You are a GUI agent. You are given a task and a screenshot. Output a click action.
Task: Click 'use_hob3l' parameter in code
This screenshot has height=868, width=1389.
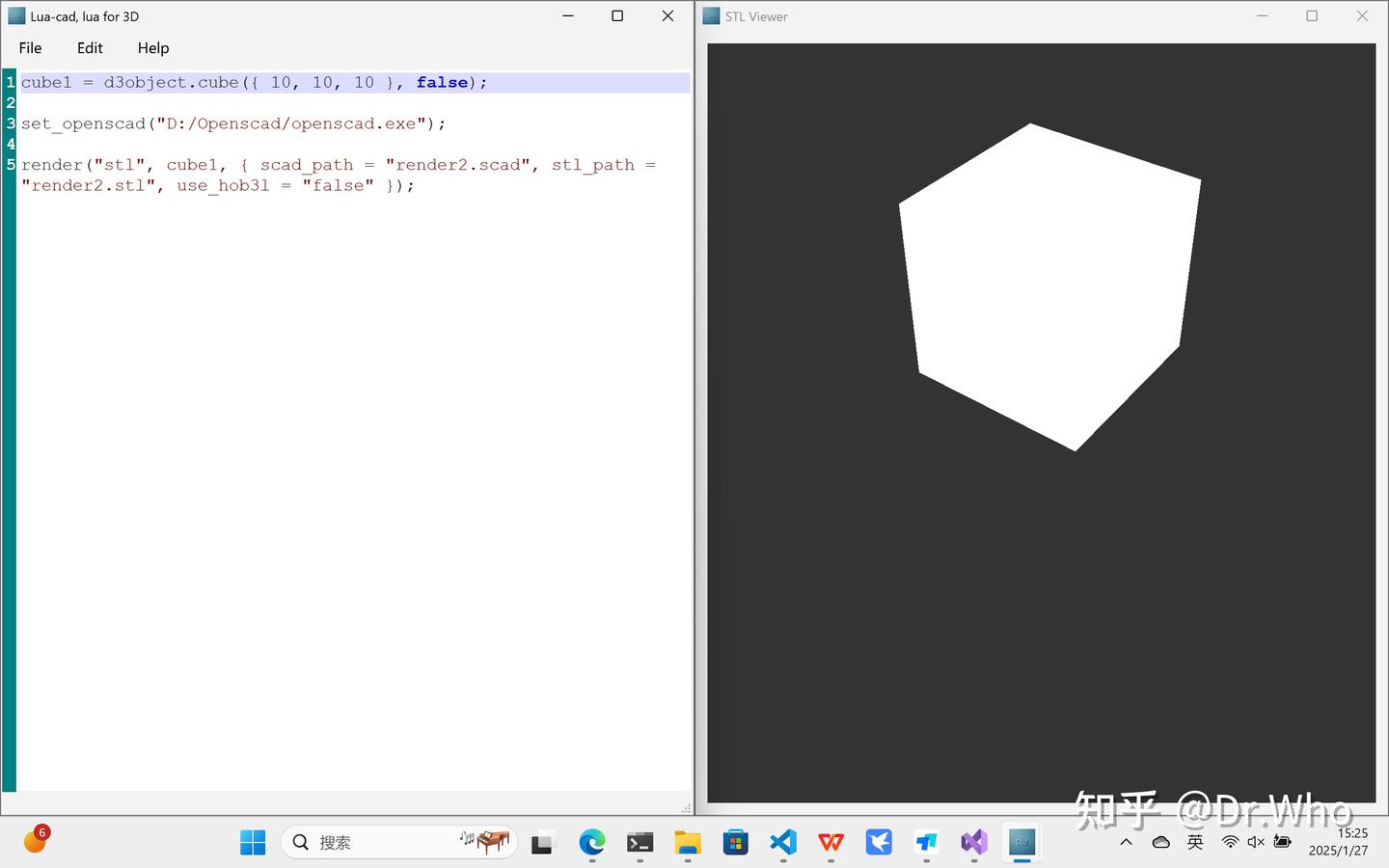pos(223,186)
